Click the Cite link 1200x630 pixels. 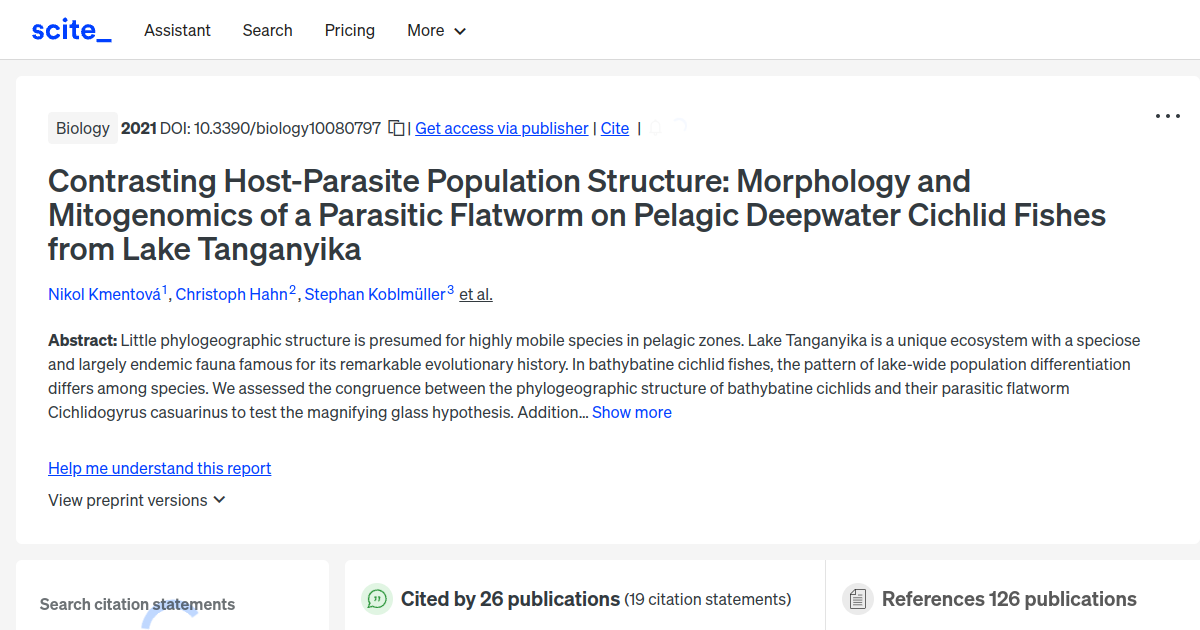point(614,128)
